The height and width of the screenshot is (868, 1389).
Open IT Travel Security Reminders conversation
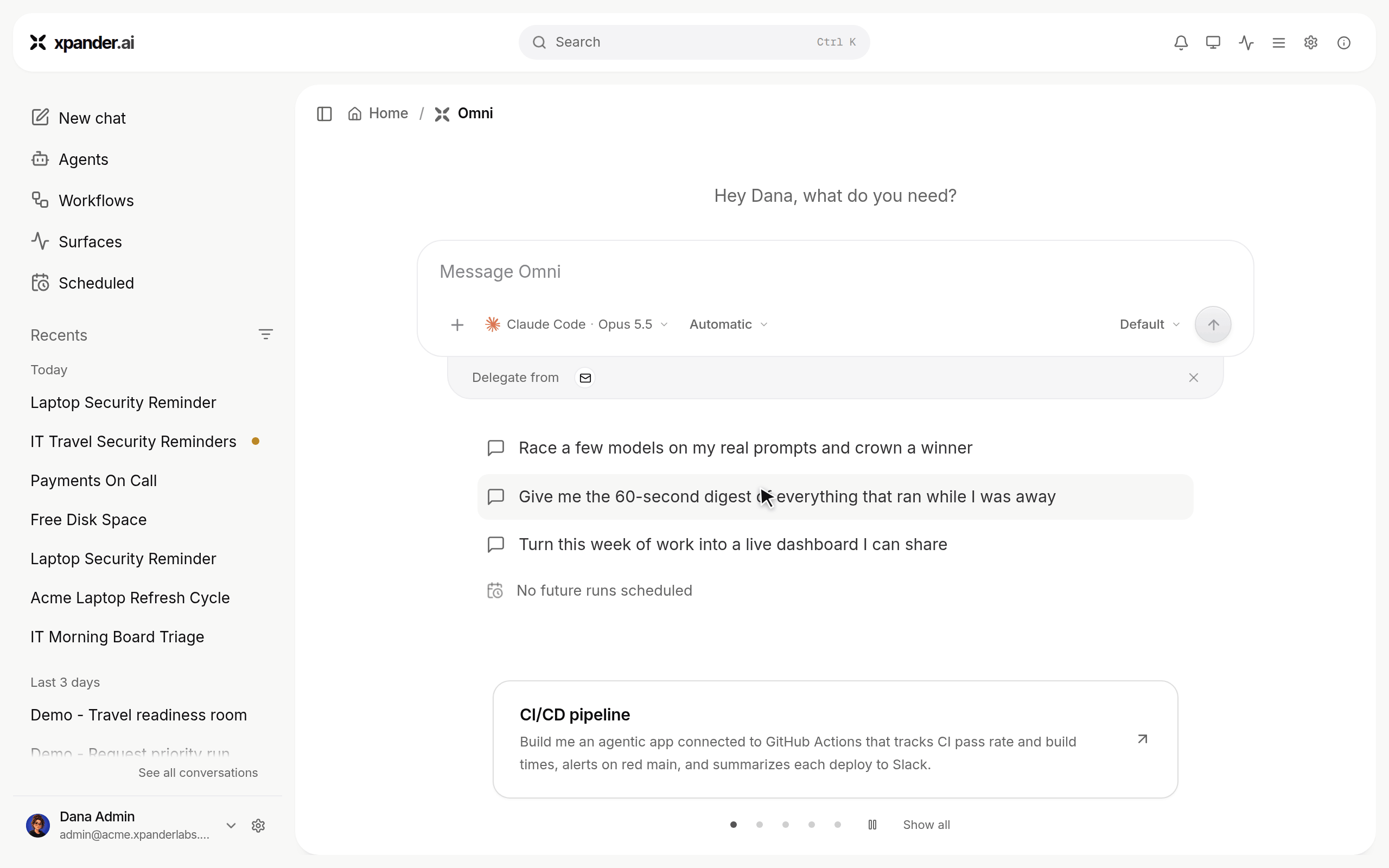click(133, 442)
